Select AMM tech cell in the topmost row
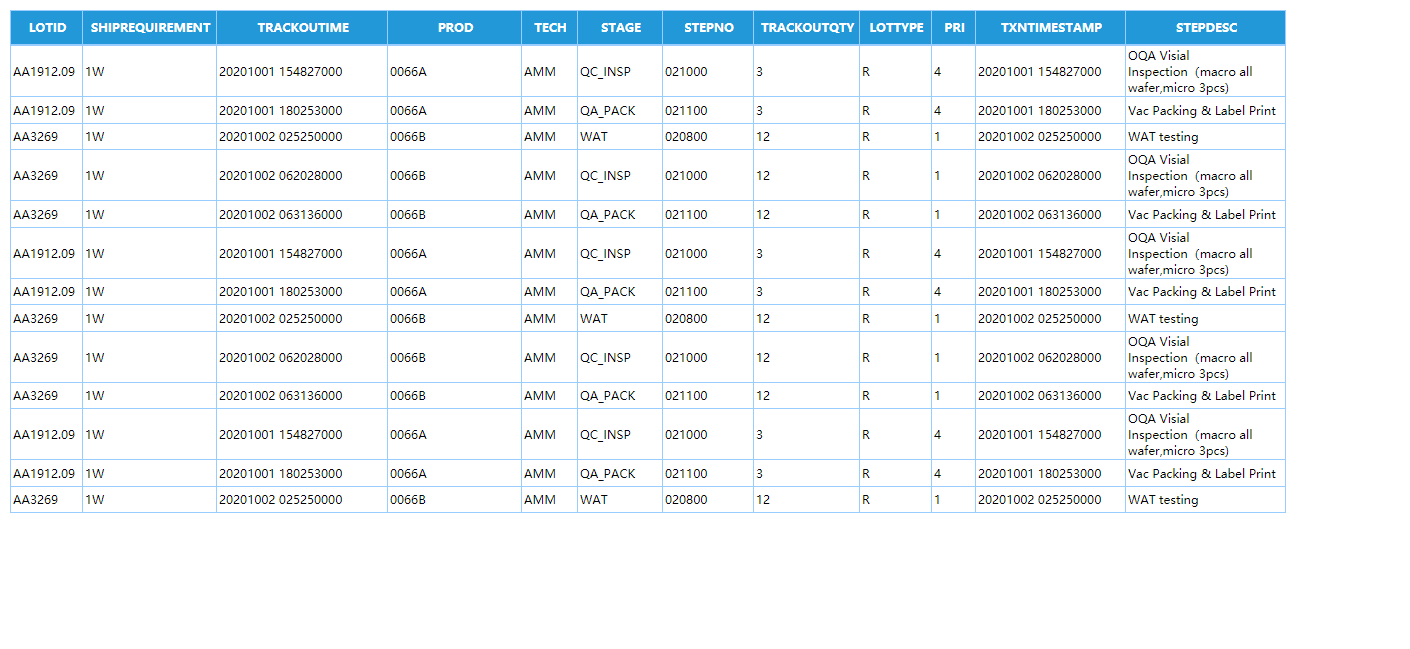The height and width of the screenshot is (649, 1410). point(540,72)
